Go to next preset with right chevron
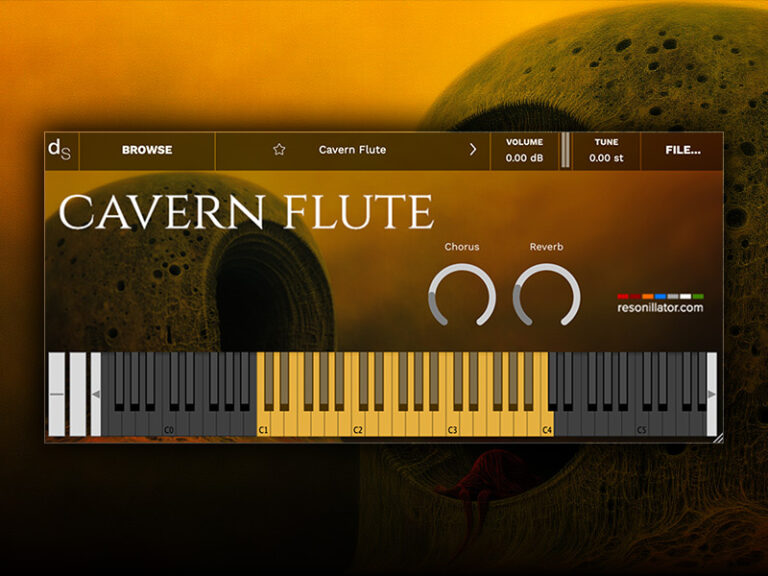Image resolution: width=768 pixels, height=576 pixels. pos(473,150)
